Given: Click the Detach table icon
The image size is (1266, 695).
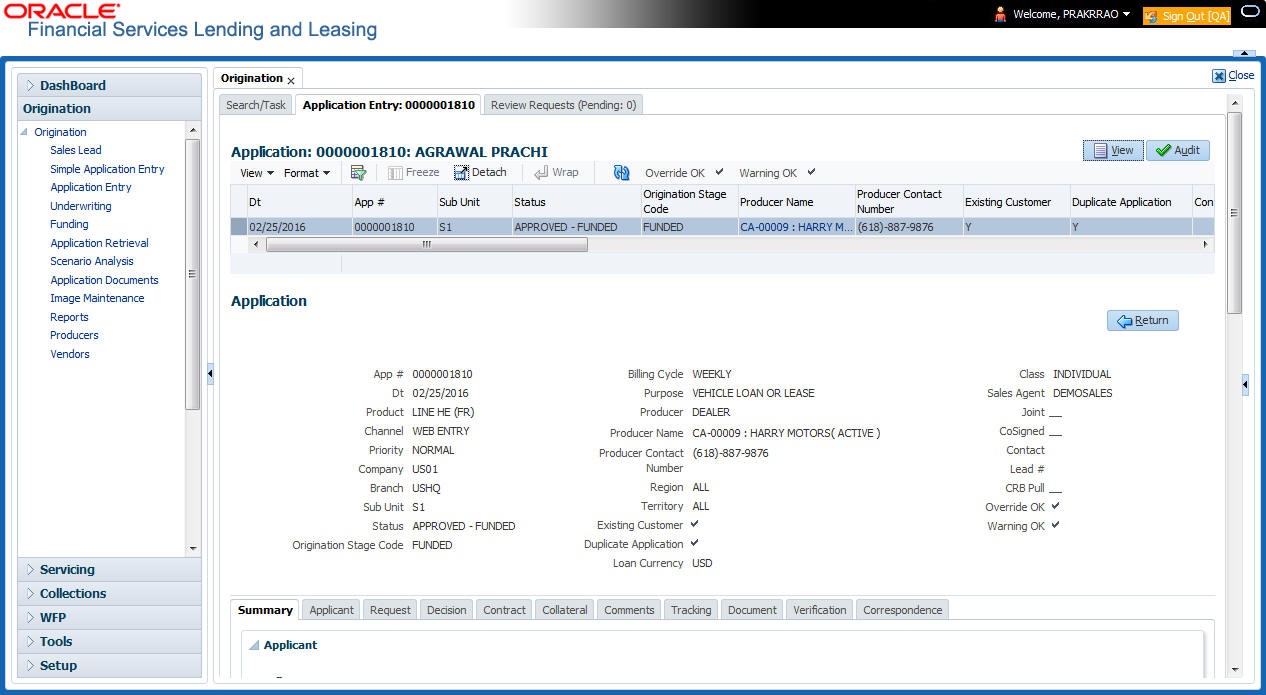Looking at the screenshot, I should (x=461, y=172).
